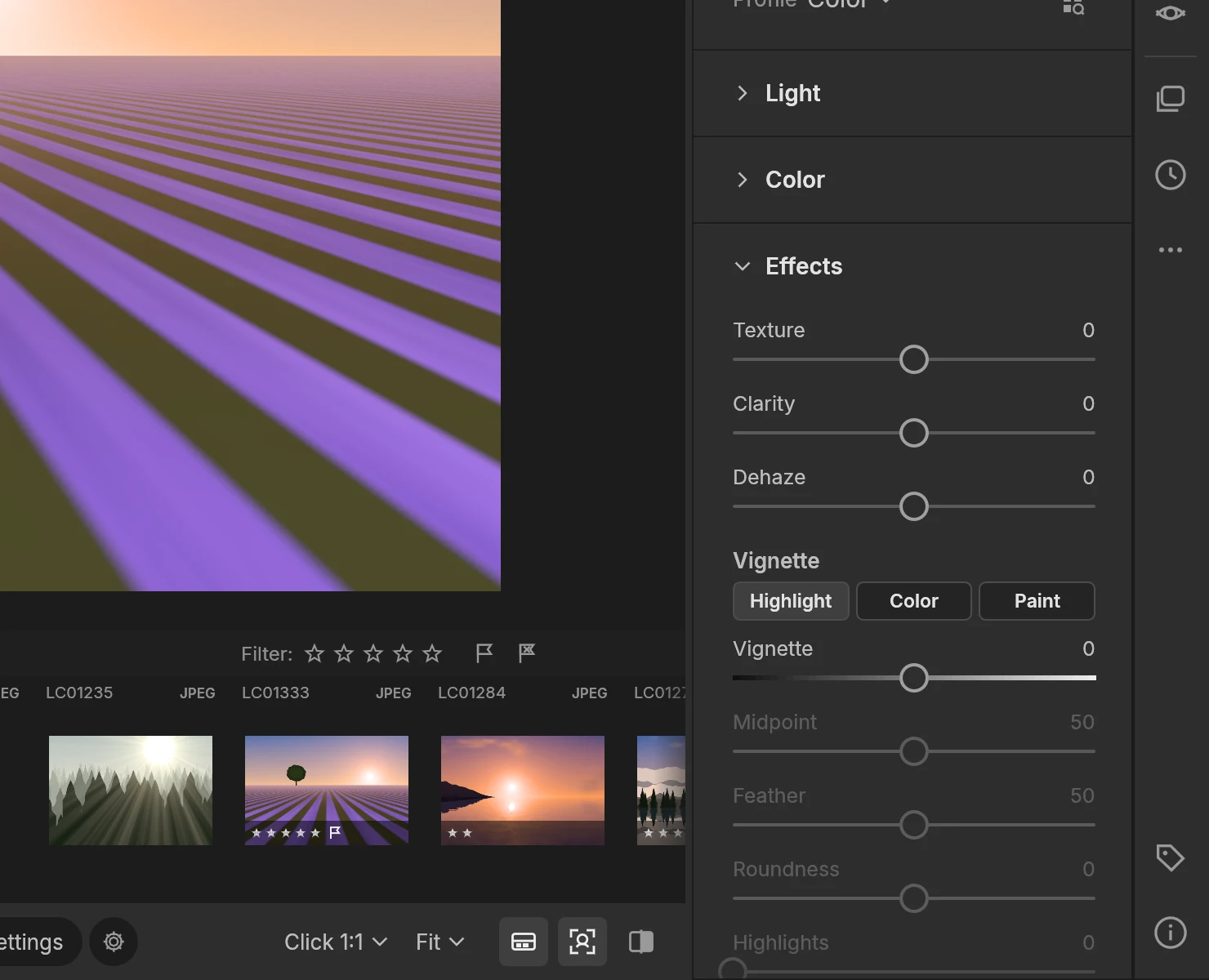Click the detect people view icon
The height and width of the screenshot is (980, 1209).
(582, 942)
